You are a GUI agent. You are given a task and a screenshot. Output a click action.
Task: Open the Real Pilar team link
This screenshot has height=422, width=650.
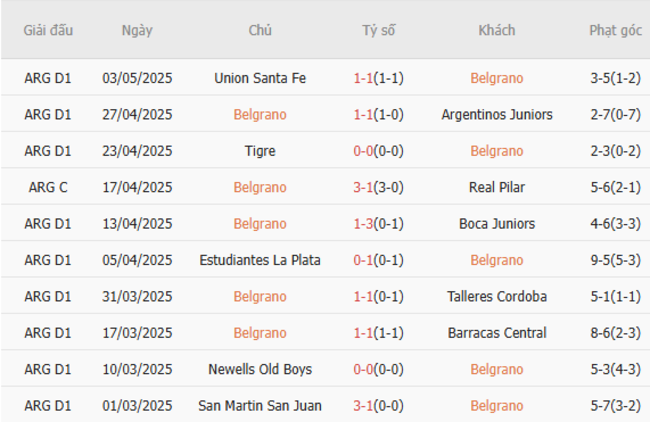[496, 188]
